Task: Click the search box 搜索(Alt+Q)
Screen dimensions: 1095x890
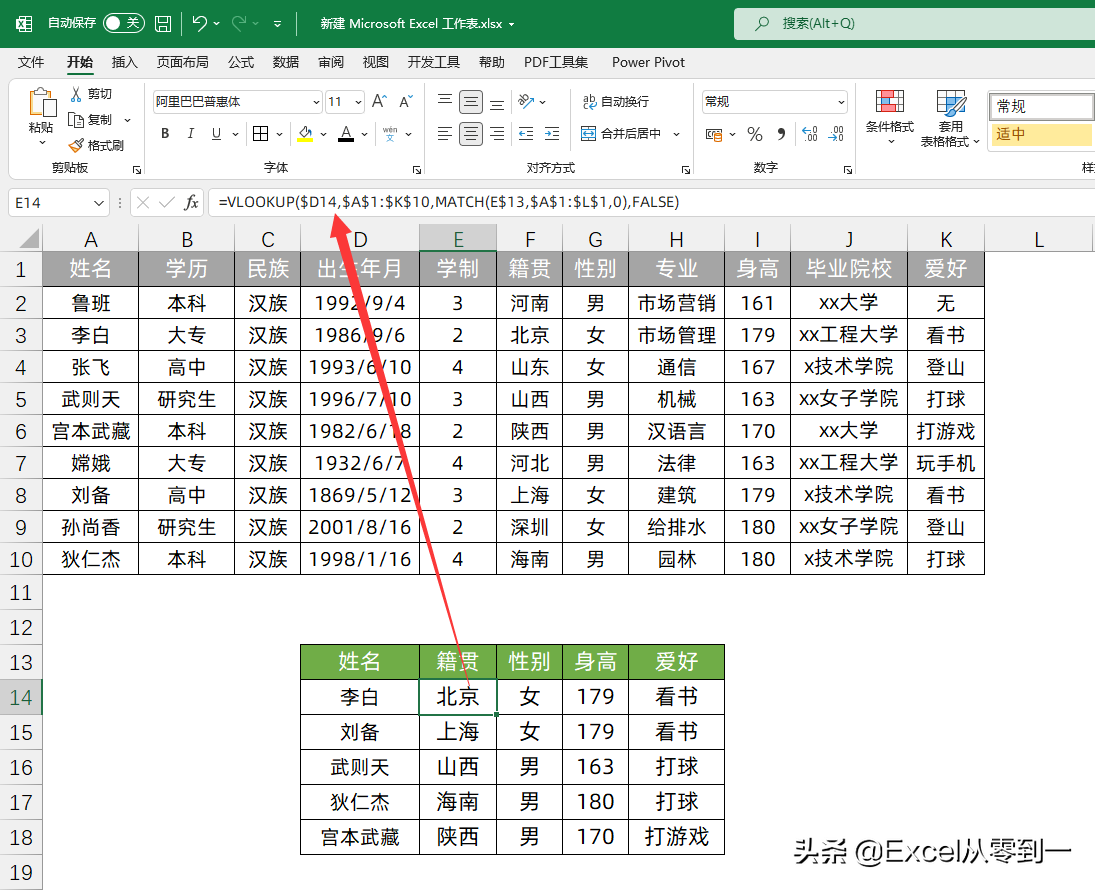Action: [x=915, y=23]
